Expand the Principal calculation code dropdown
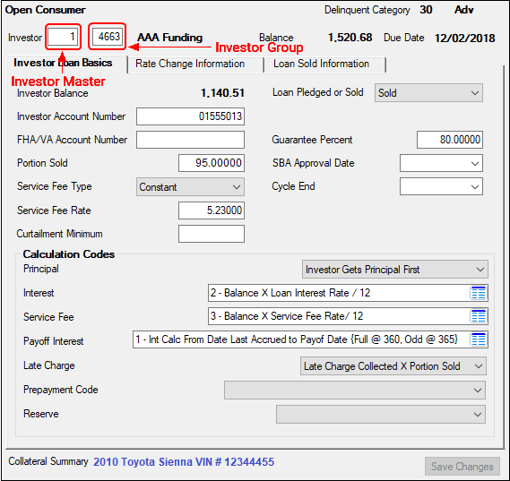The width and height of the screenshot is (510, 481). coord(395,269)
